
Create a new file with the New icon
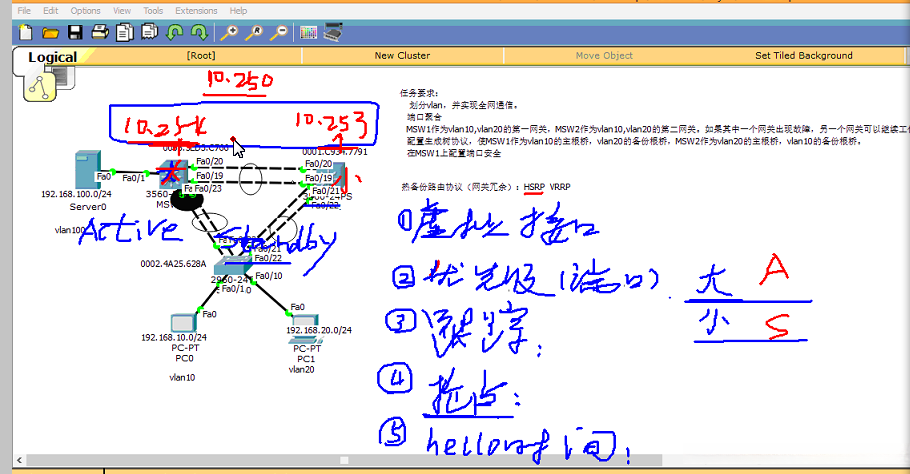click(25, 32)
